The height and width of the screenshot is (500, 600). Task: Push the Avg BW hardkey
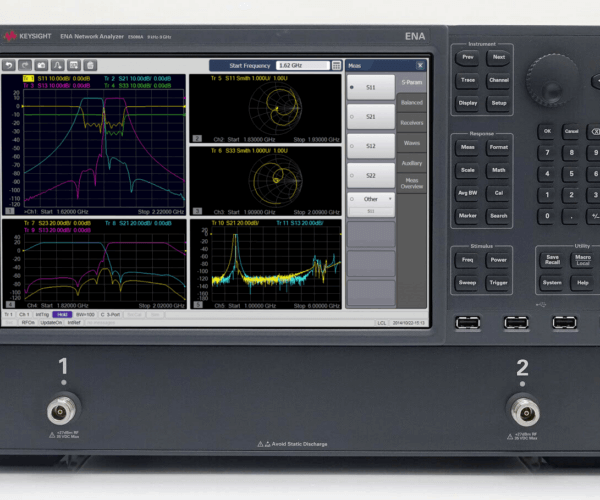point(468,193)
